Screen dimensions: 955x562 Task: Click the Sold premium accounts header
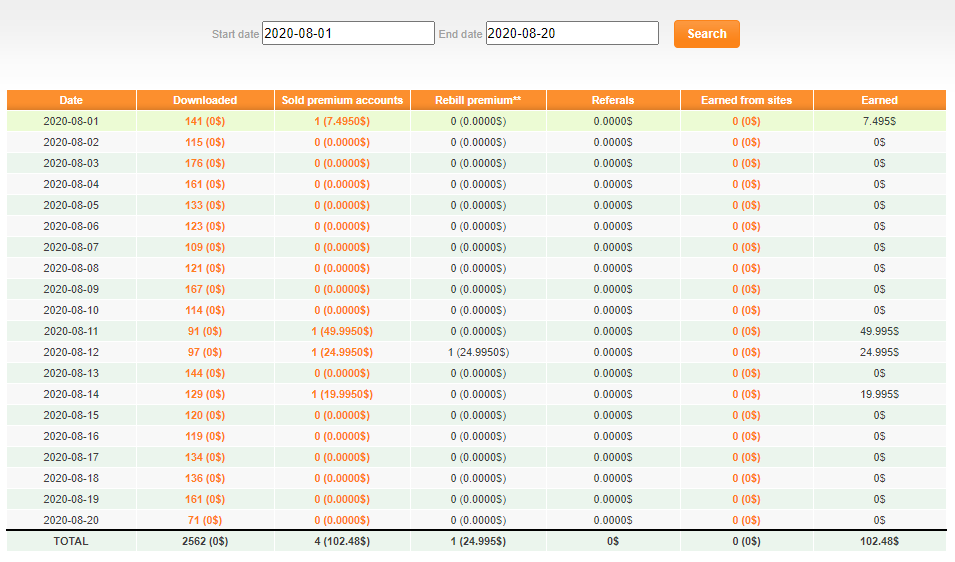pos(342,100)
